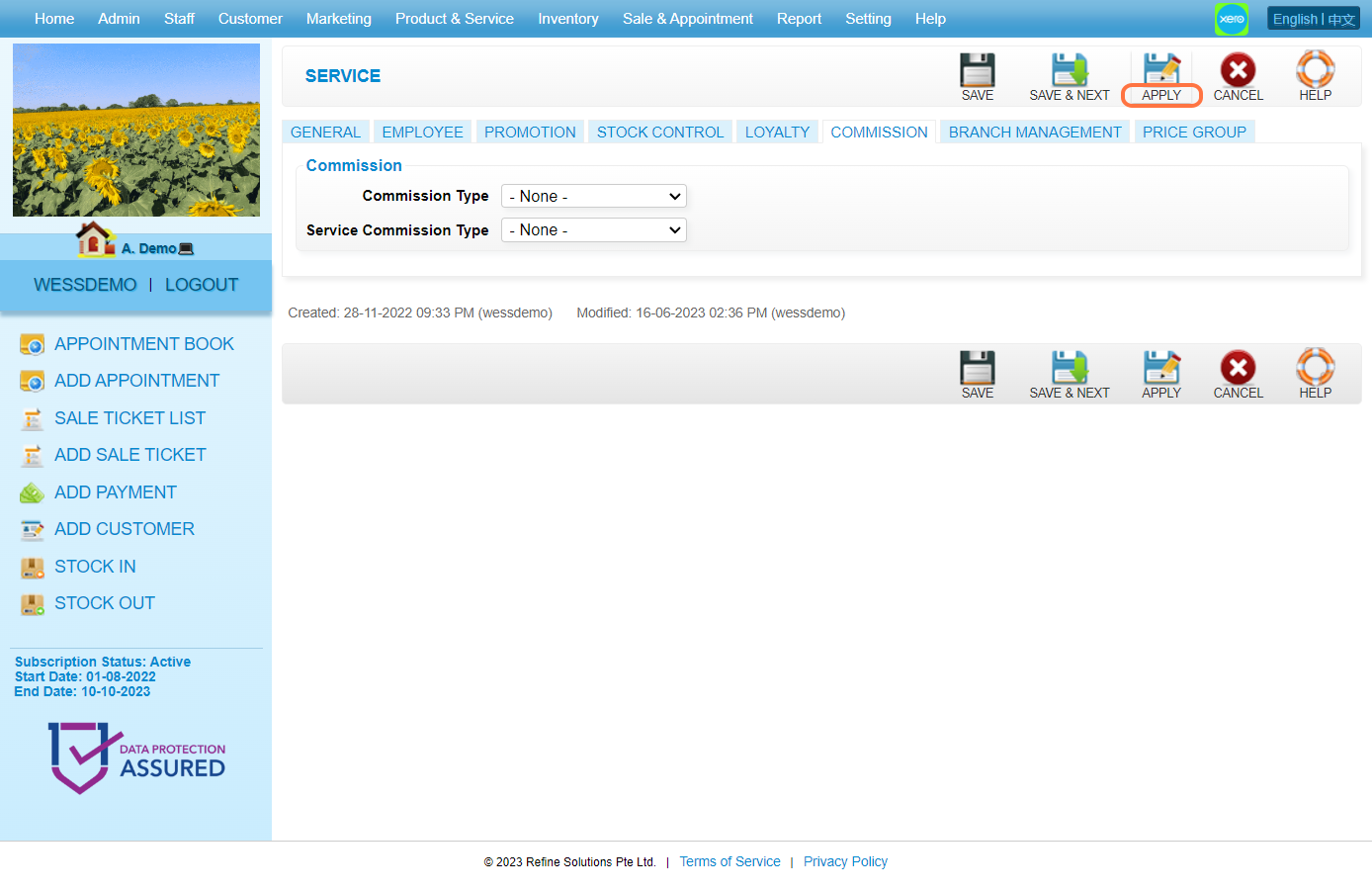
Task: Open the Service Commission Type dropdown
Action: 593,229
